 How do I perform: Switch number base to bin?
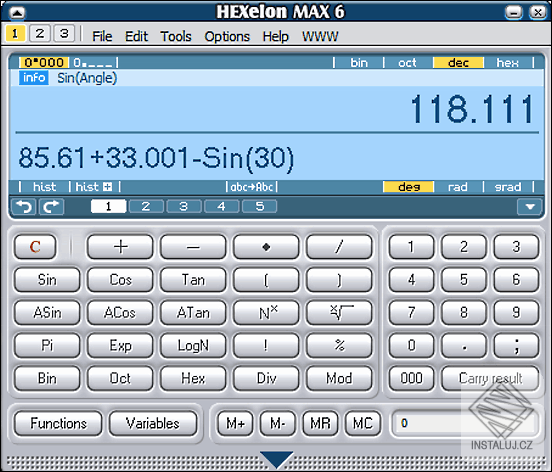[359, 63]
